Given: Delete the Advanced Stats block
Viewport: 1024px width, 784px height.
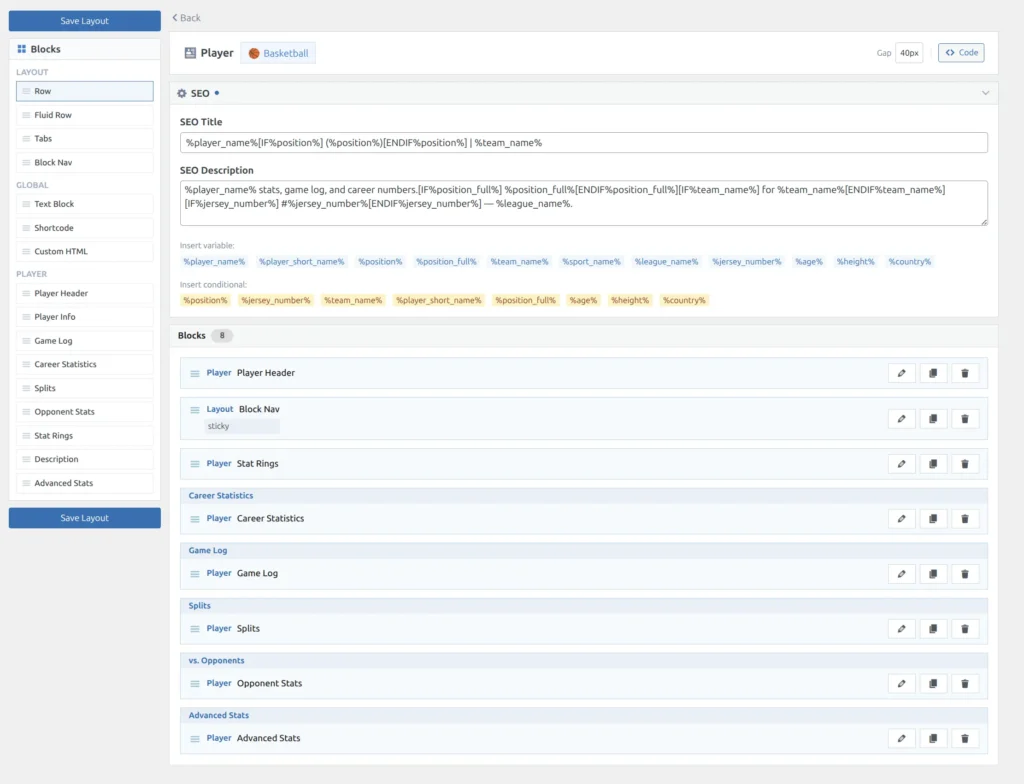Looking at the screenshot, I should pyautogui.click(x=965, y=738).
